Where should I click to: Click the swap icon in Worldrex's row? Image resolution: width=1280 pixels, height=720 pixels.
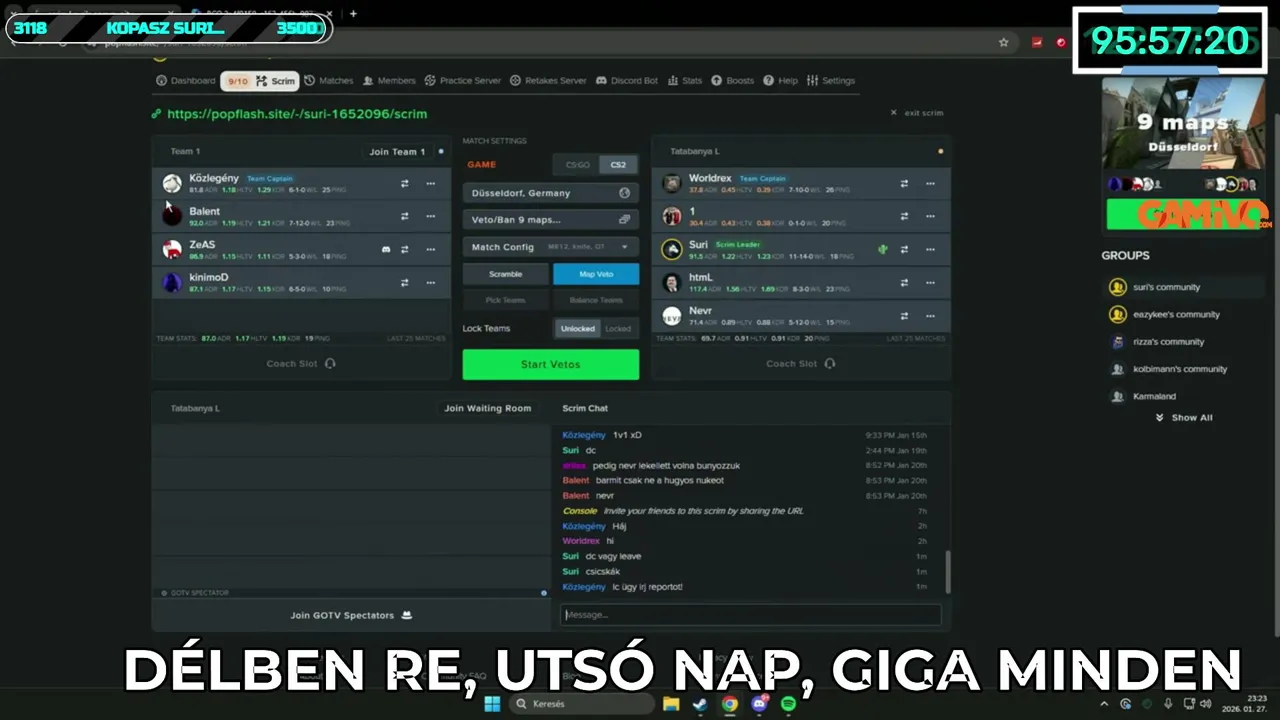904,184
